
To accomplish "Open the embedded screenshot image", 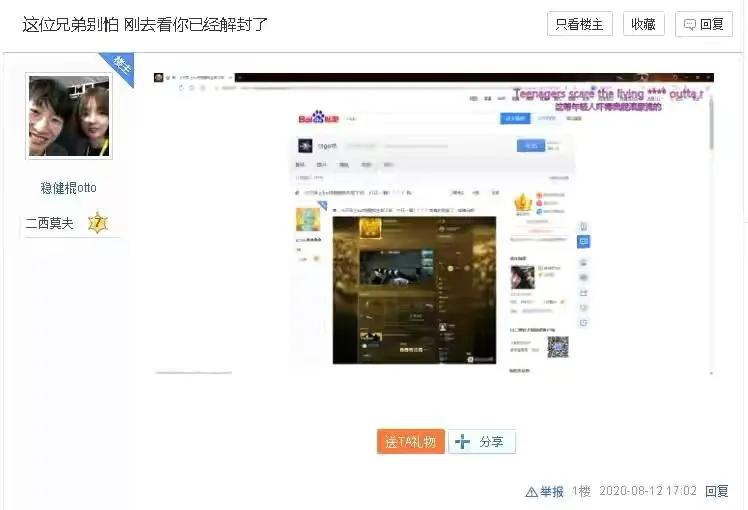I will [434, 224].
